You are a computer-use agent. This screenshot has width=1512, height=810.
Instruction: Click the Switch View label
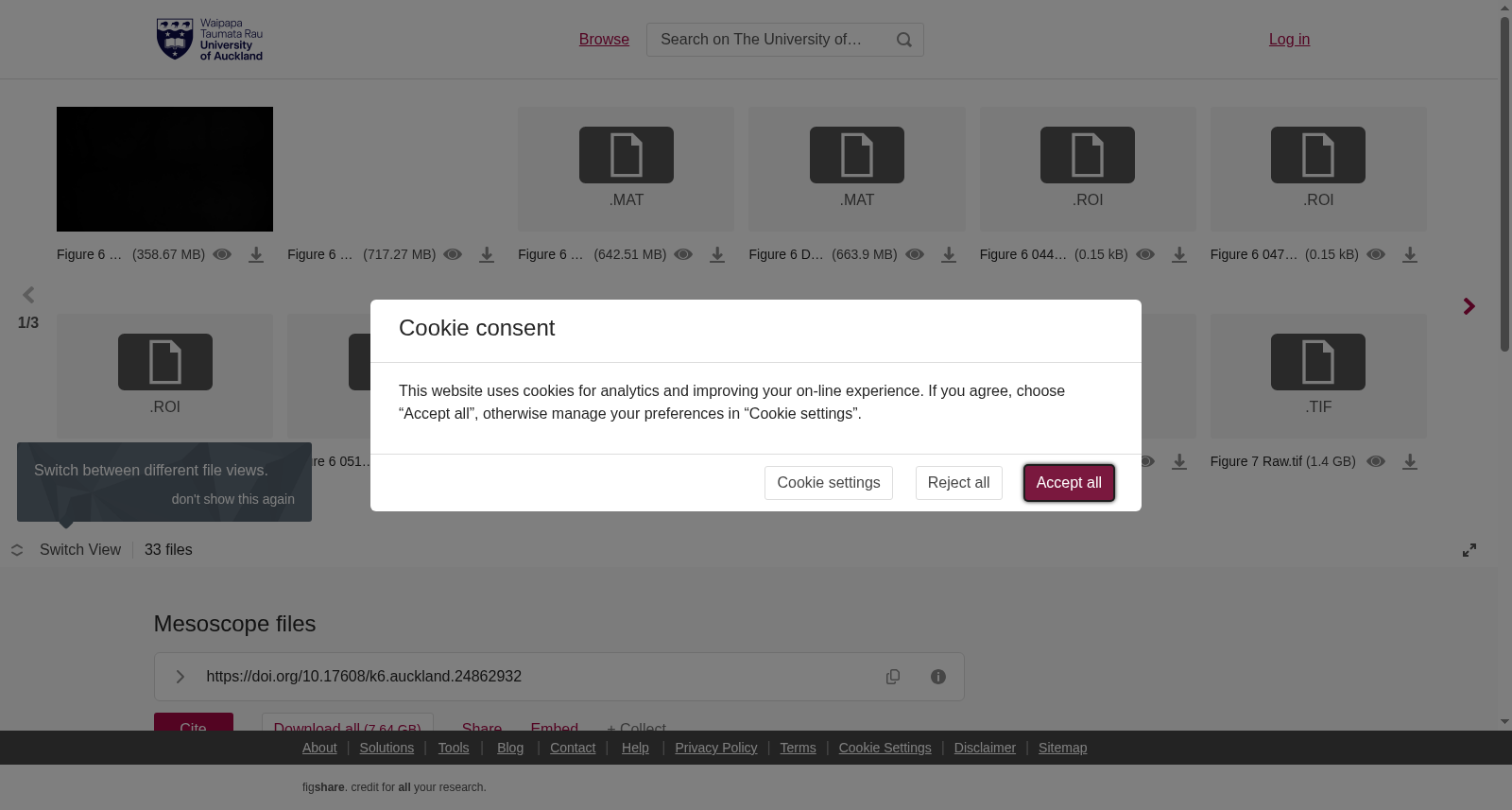pyautogui.click(x=80, y=550)
